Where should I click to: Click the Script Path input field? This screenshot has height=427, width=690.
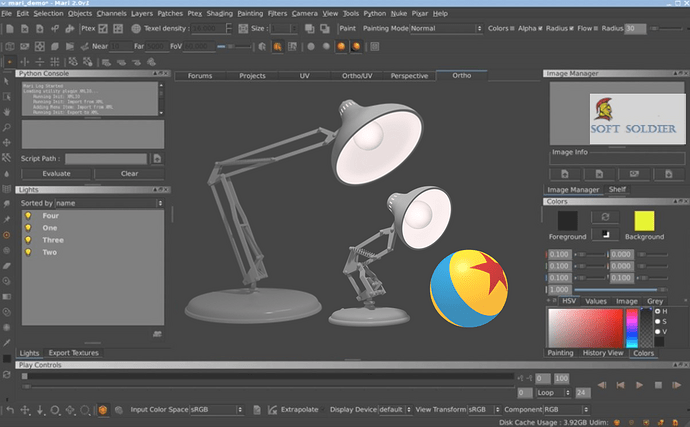[106, 158]
